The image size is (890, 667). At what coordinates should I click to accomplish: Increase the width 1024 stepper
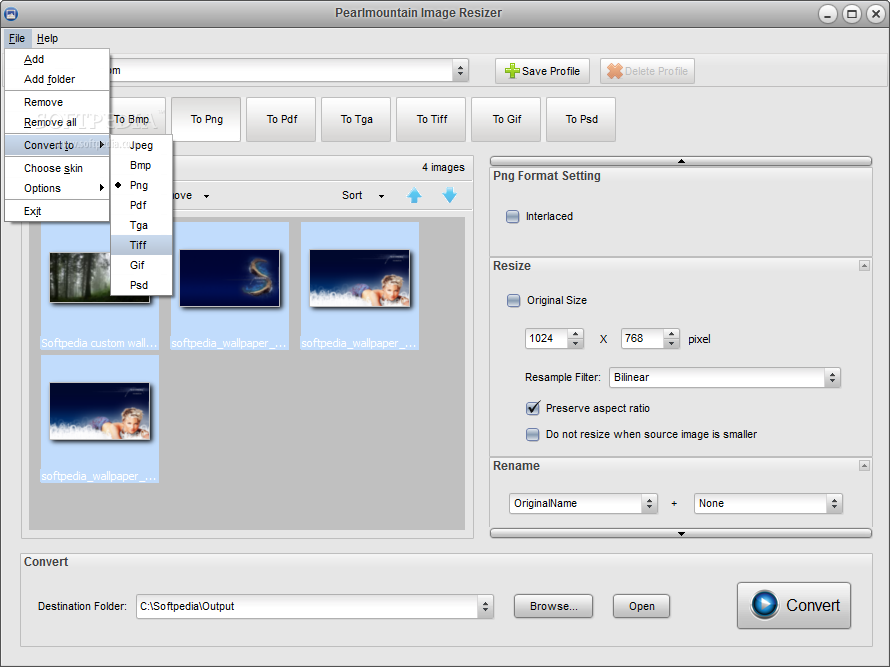click(x=575, y=334)
